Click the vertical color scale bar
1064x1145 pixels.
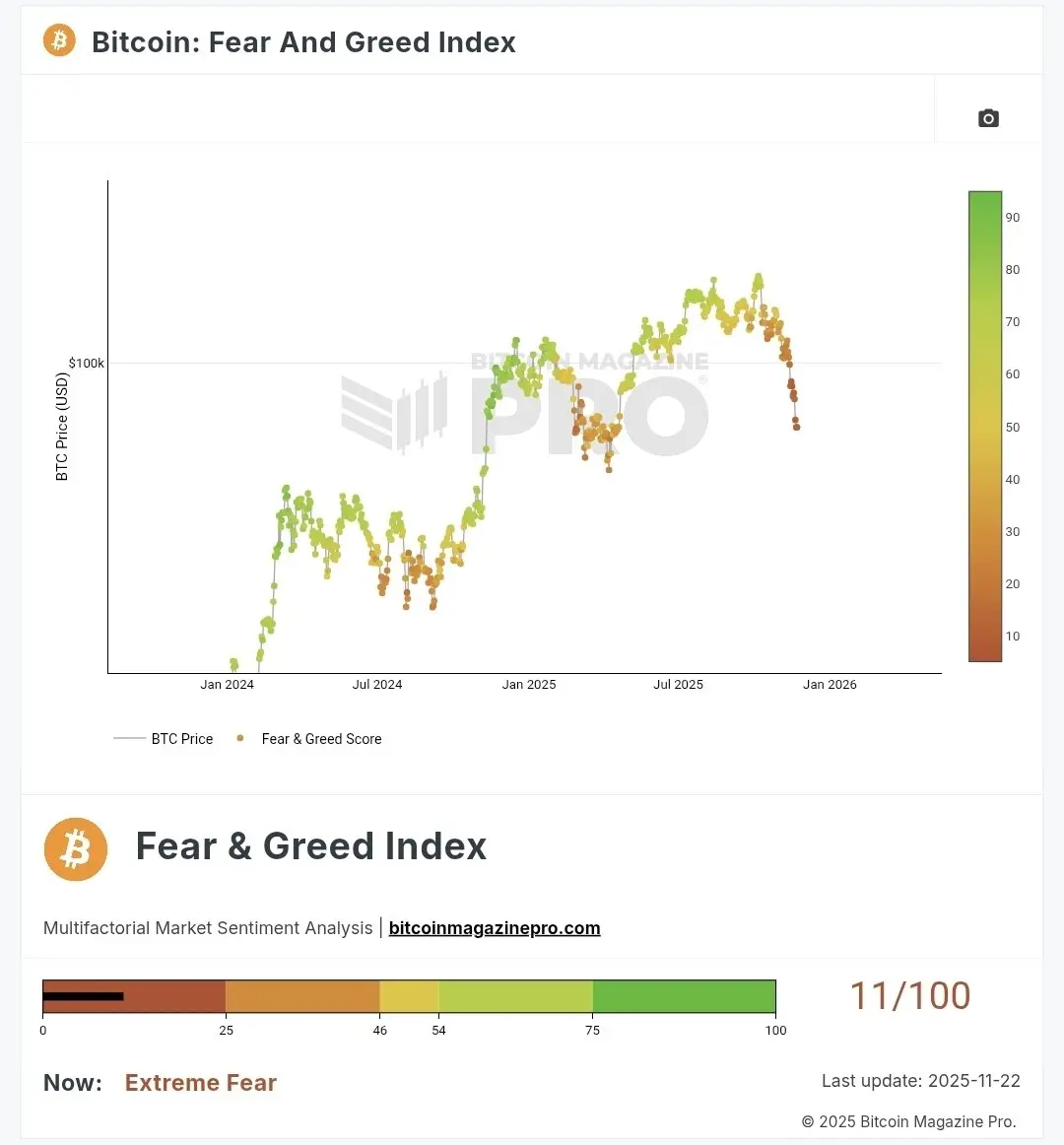(985, 426)
